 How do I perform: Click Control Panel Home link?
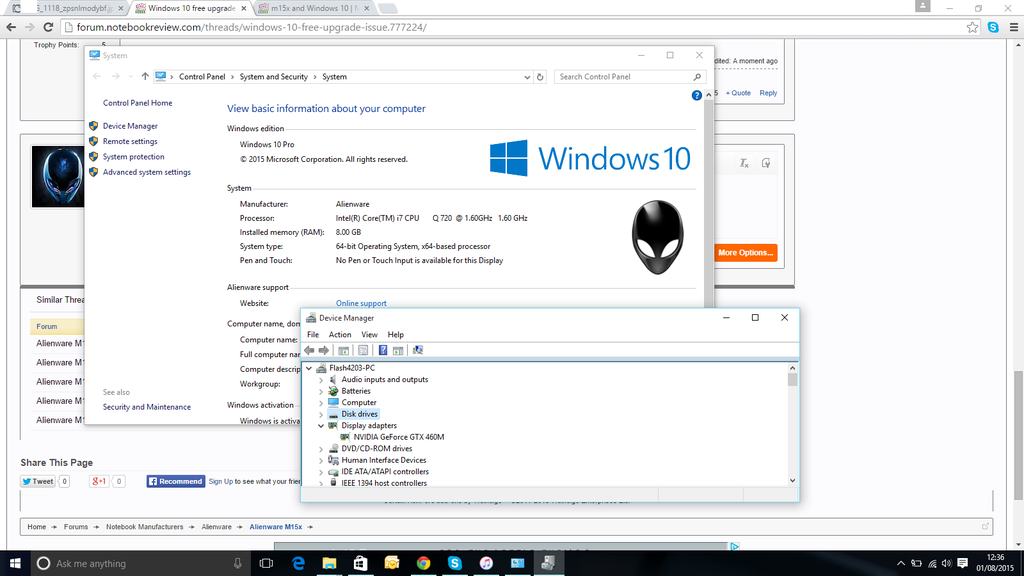click(138, 103)
